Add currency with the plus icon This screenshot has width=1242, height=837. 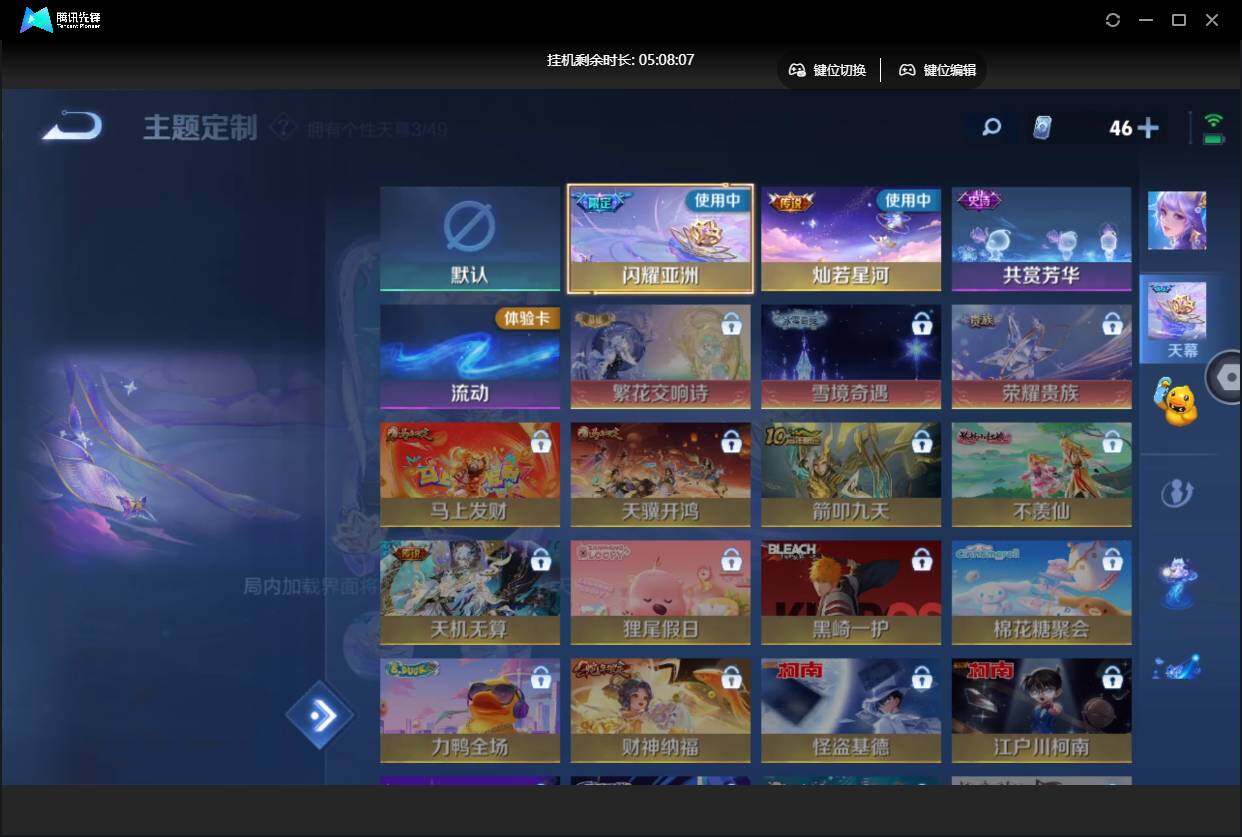1148,128
